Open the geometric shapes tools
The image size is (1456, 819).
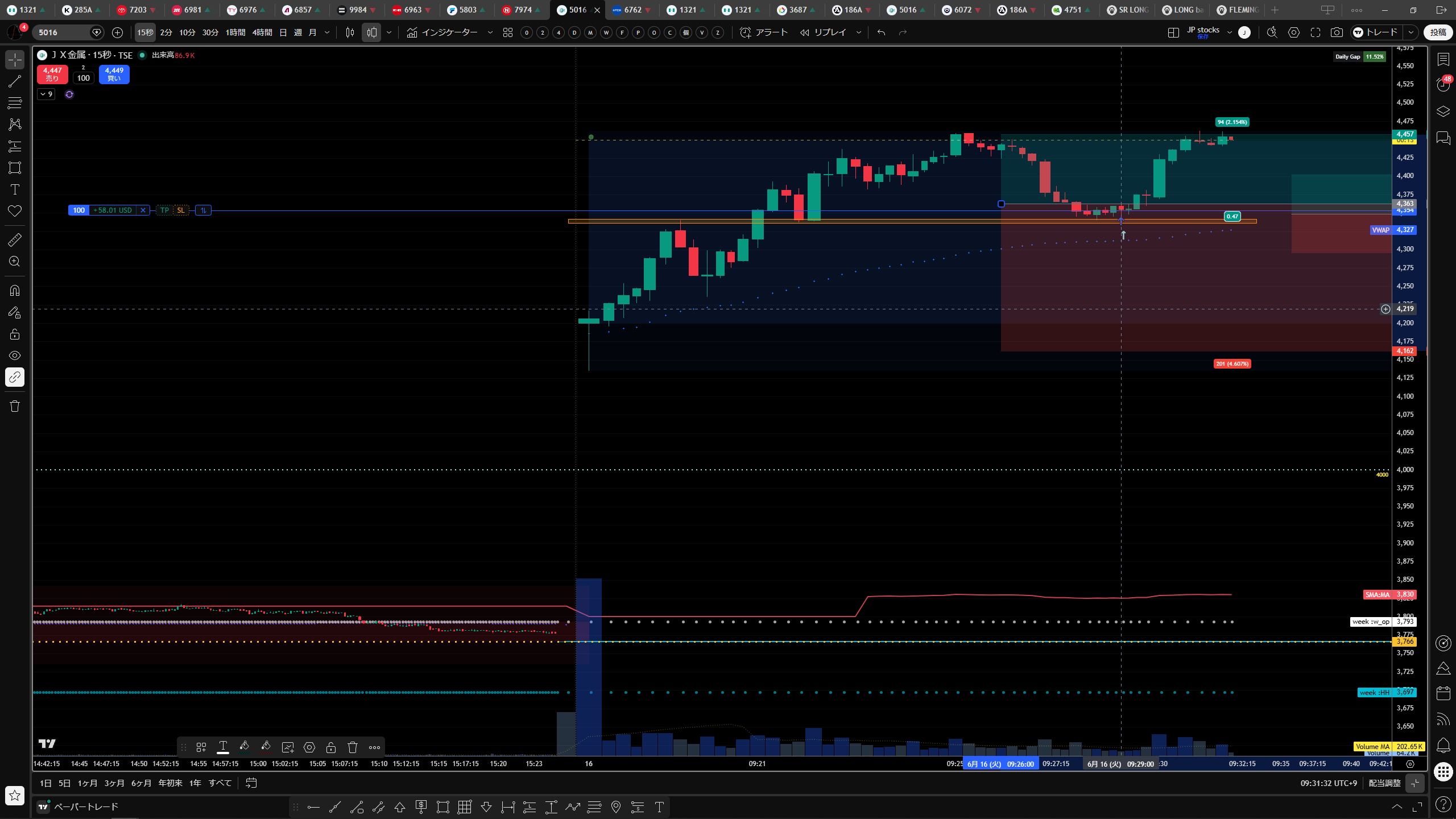coord(15,168)
